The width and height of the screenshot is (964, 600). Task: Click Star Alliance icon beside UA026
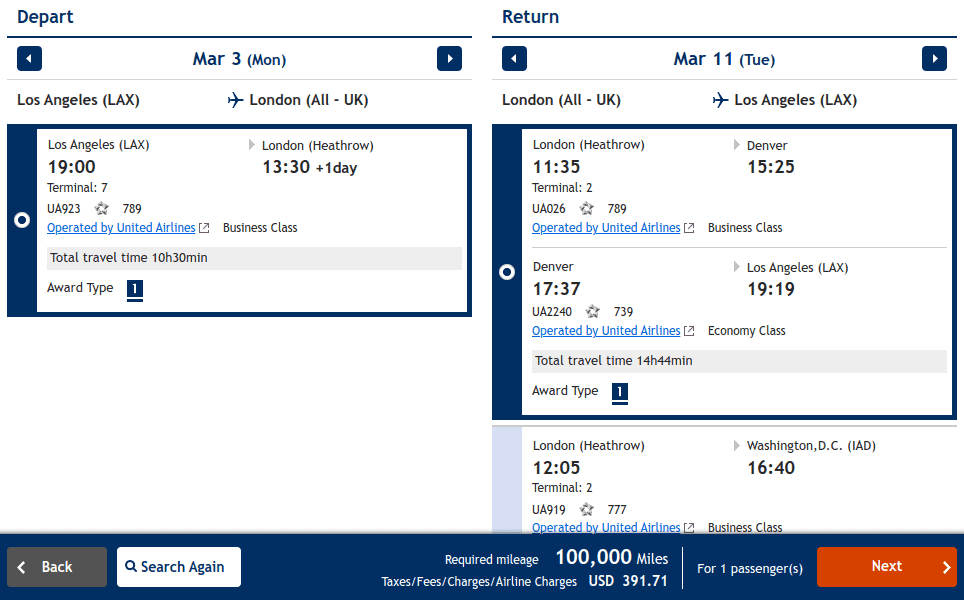pyautogui.click(x=587, y=209)
